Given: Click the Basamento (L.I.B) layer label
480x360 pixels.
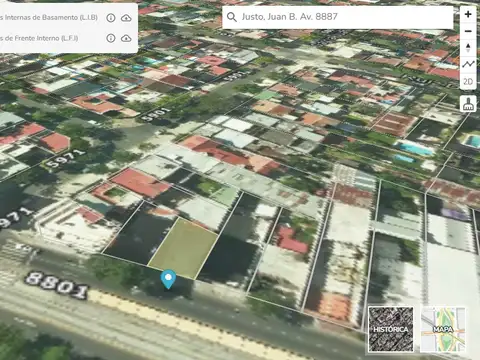Looking at the screenshot, I should coord(49,18).
